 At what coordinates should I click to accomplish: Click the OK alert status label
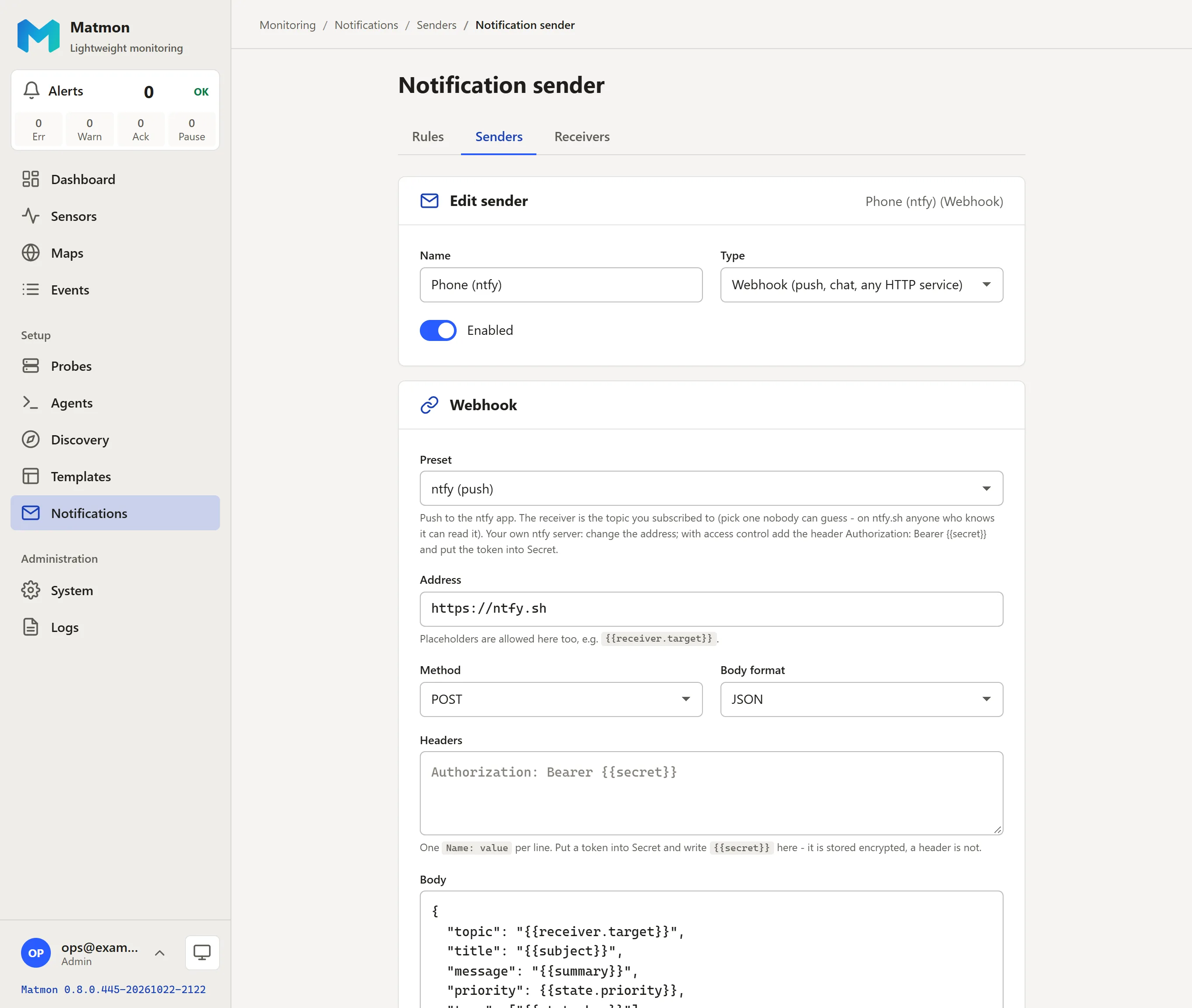click(201, 92)
